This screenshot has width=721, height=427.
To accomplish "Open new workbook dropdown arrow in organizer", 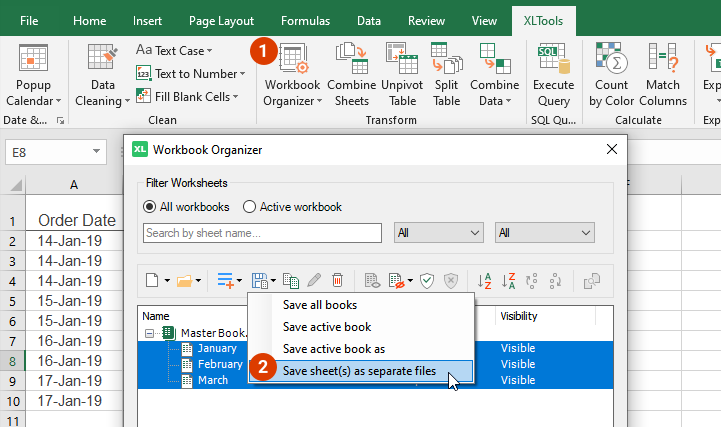I will [167, 280].
